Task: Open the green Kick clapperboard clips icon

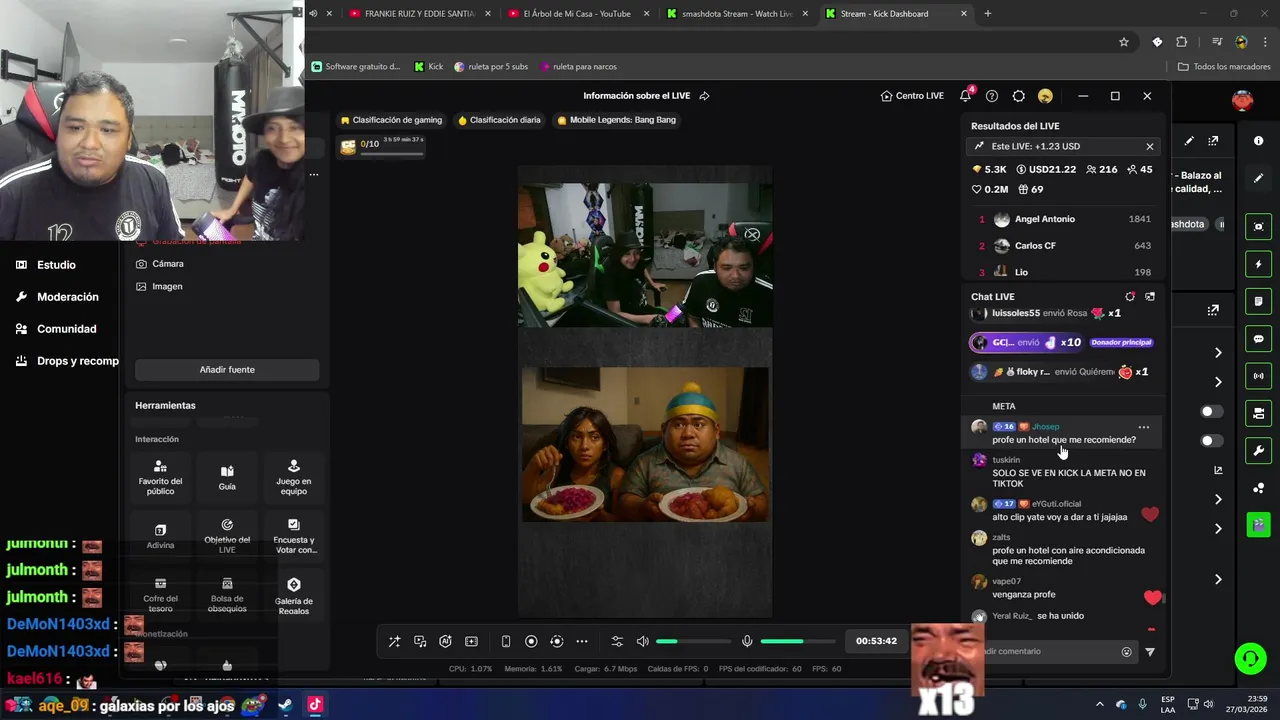Action: pyautogui.click(x=1258, y=524)
